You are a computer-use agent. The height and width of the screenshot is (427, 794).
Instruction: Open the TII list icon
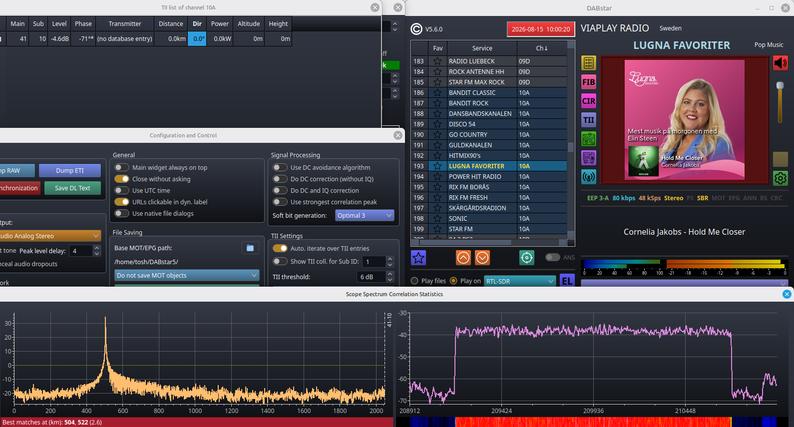[588, 120]
